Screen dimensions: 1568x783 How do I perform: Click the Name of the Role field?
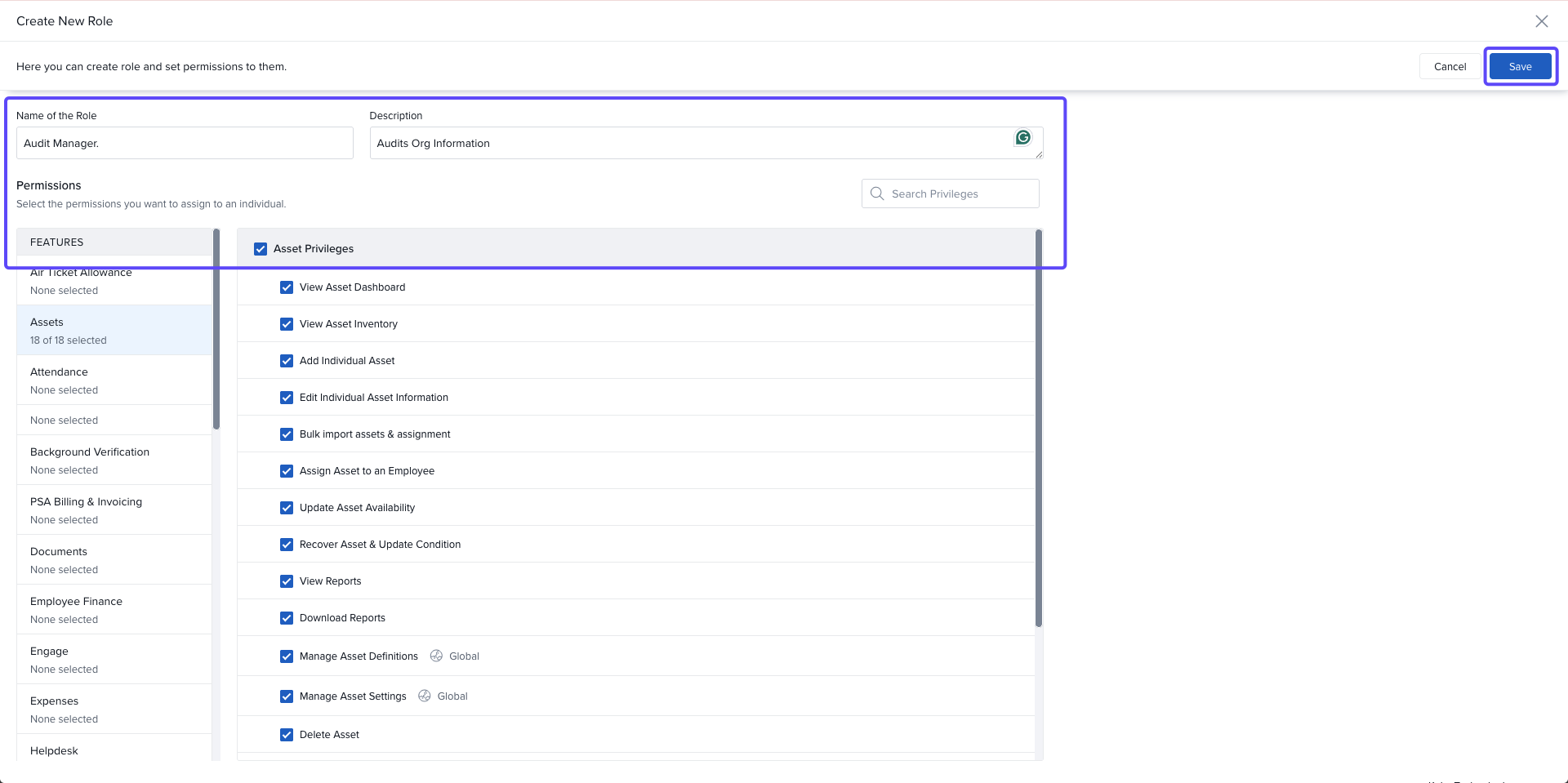point(185,144)
